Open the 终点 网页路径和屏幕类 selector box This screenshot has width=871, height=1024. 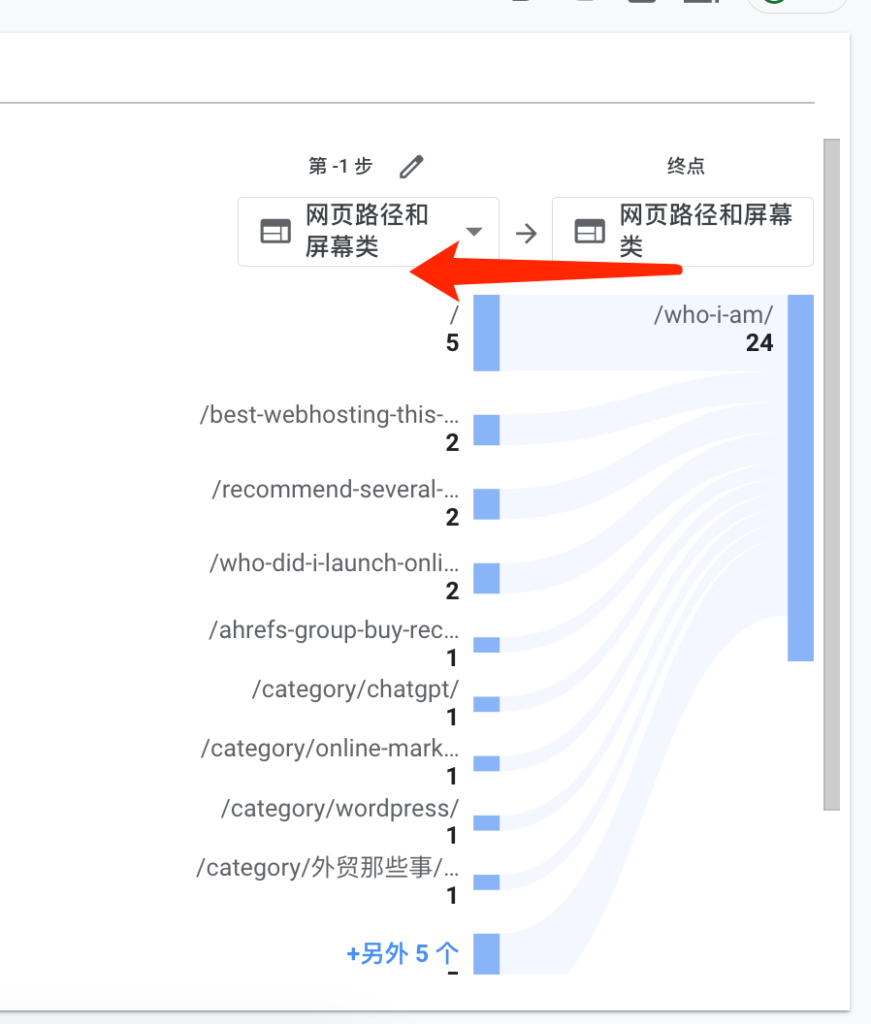(683, 231)
